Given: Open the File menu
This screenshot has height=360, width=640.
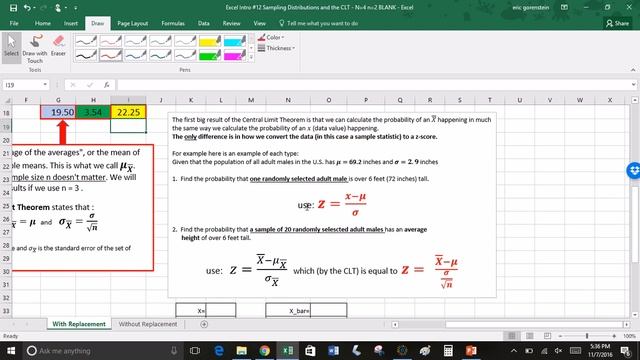Looking at the screenshot, I should 14,23.
